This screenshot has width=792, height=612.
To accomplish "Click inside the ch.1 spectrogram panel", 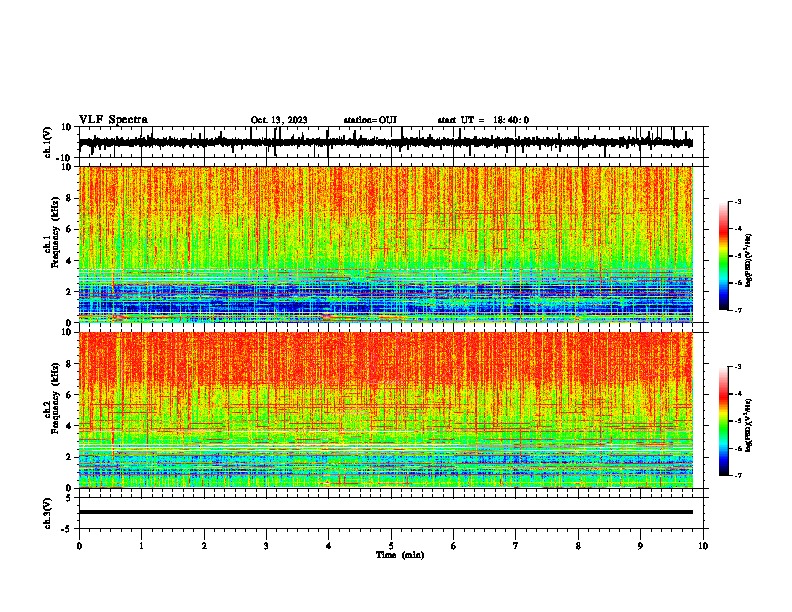I will point(386,244).
